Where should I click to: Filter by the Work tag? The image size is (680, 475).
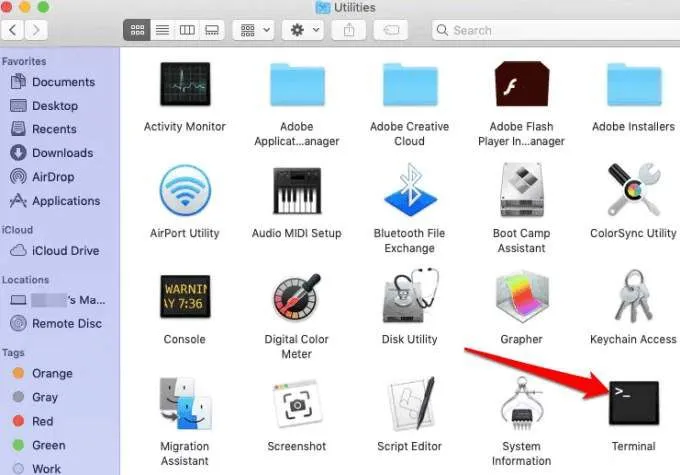(x=60, y=468)
